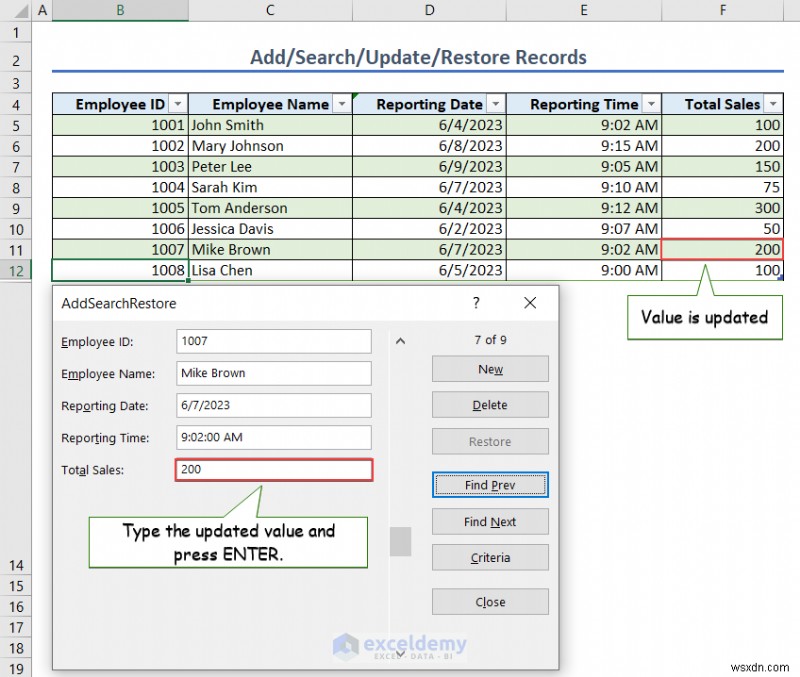Select row 12 header
800x677 pixels.
point(16,270)
